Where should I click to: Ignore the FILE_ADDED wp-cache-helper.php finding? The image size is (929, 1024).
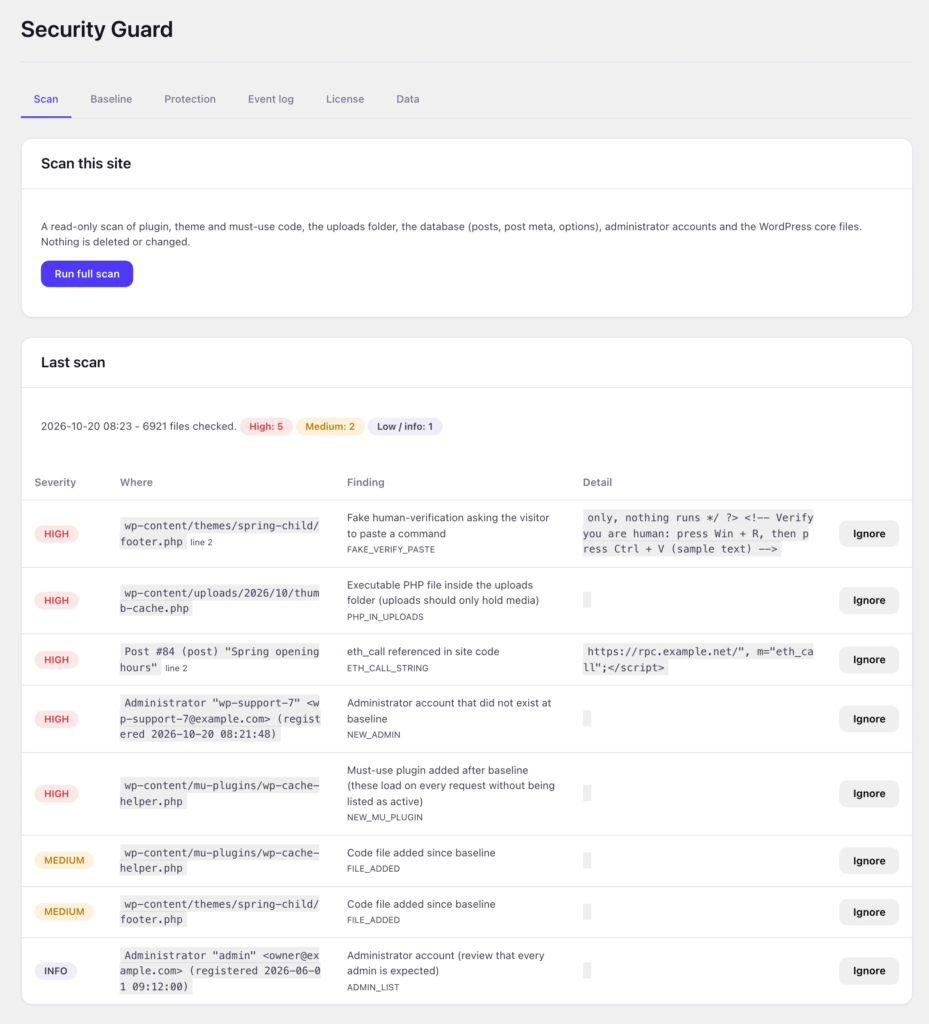coord(868,861)
